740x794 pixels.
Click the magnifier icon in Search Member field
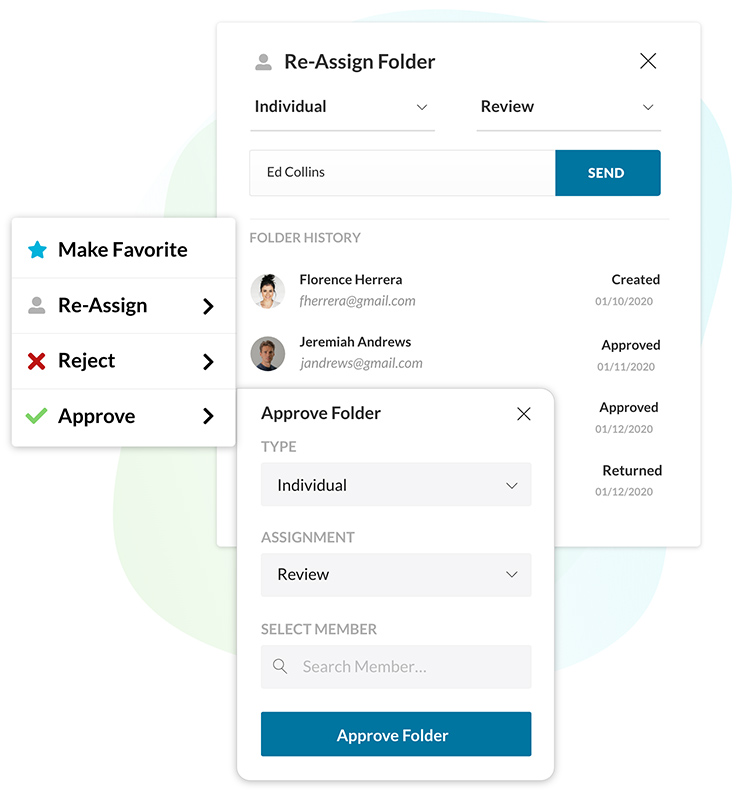(280, 667)
